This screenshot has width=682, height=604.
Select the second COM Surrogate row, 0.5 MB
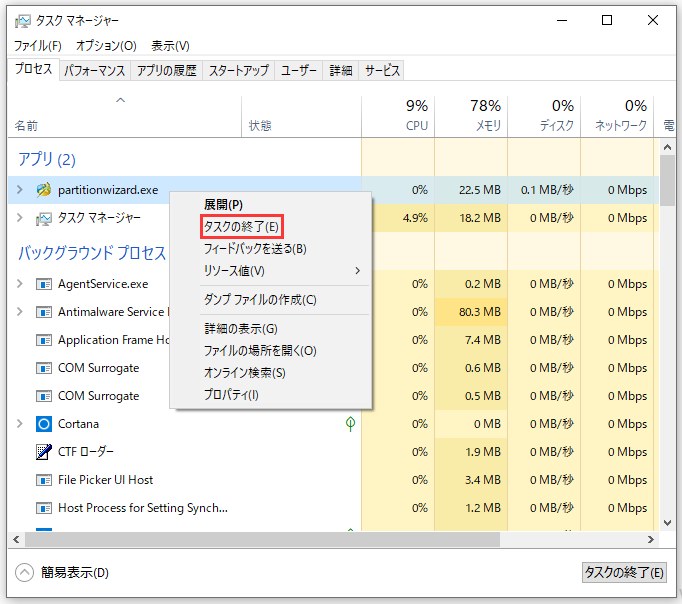(333, 396)
